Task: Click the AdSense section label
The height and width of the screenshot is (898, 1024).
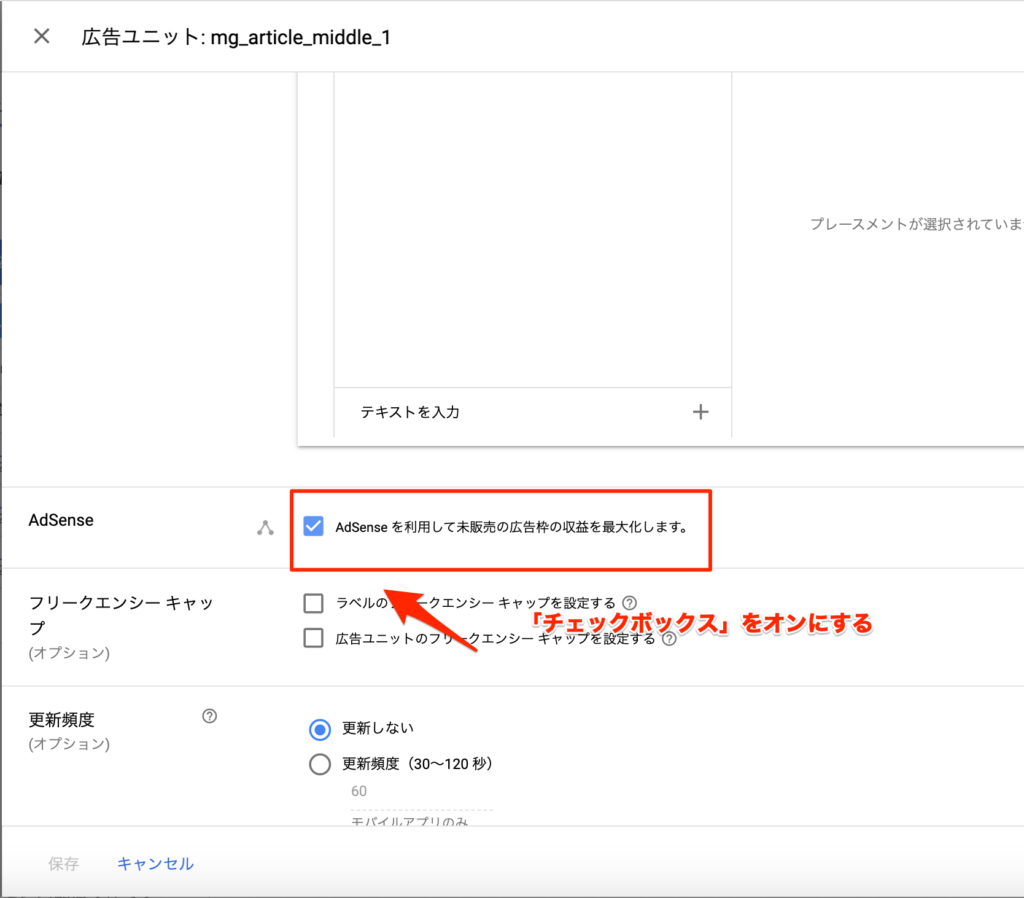Action: tap(61, 521)
